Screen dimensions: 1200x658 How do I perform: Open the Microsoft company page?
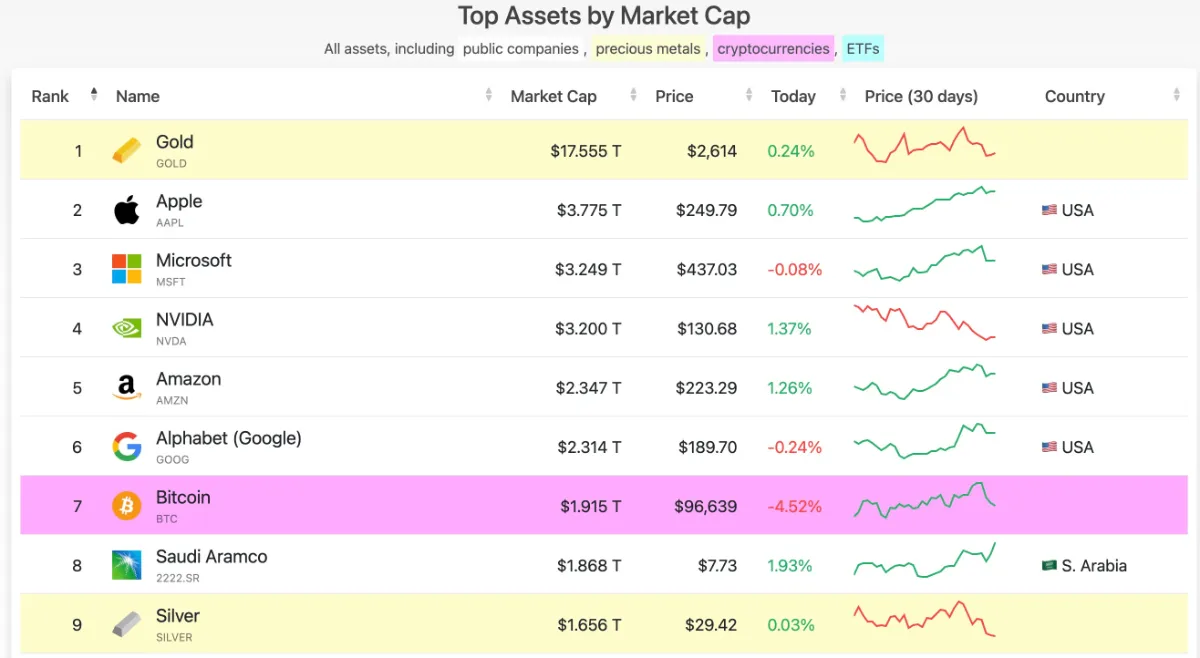click(x=194, y=260)
